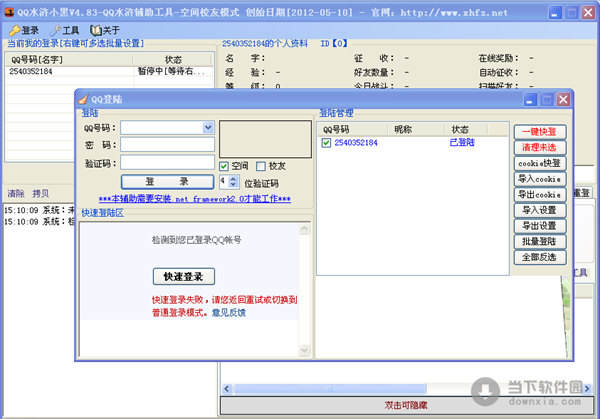The width and height of the screenshot is (600, 419).
Task: Minimize the main QQ水浒小黑 window
Action: [x=555, y=13]
